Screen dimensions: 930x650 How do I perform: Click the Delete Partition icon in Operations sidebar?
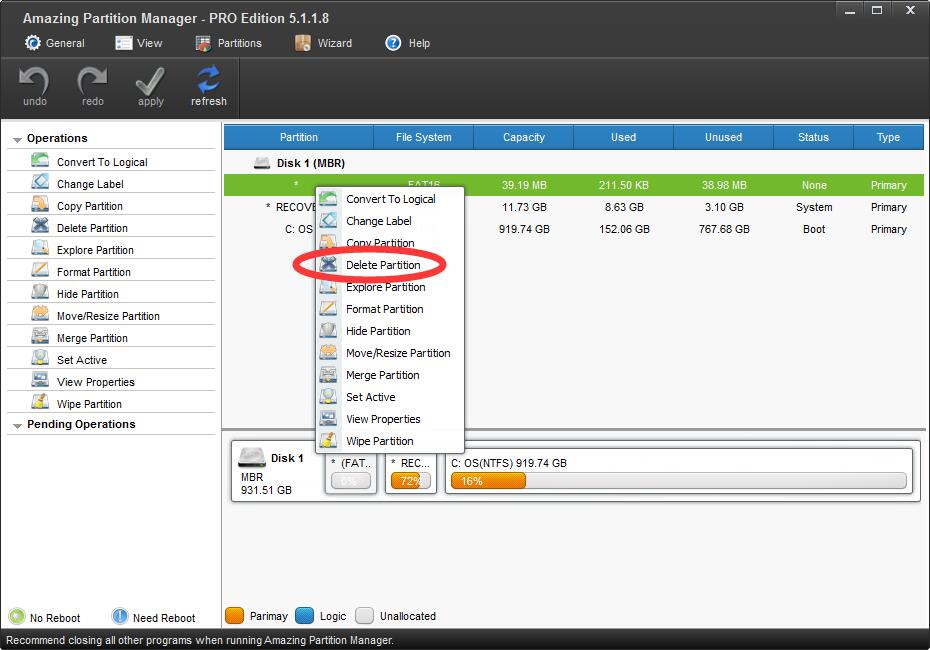click(40, 226)
